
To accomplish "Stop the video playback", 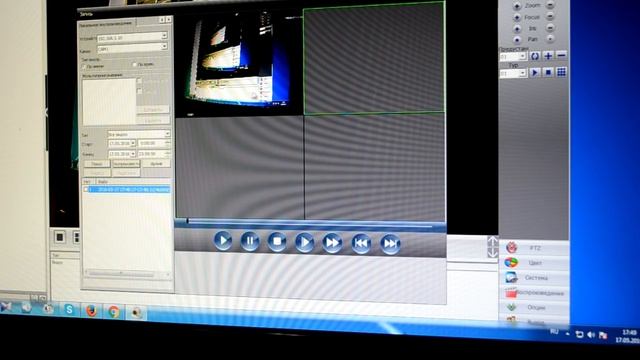I will pyautogui.click(x=277, y=242).
